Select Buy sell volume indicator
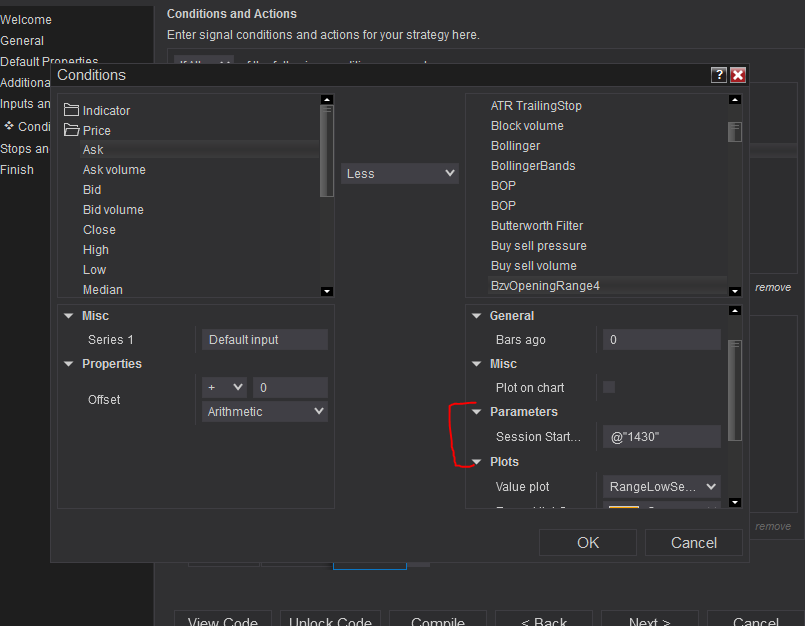Screen dimensions: 805x626 (533, 266)
